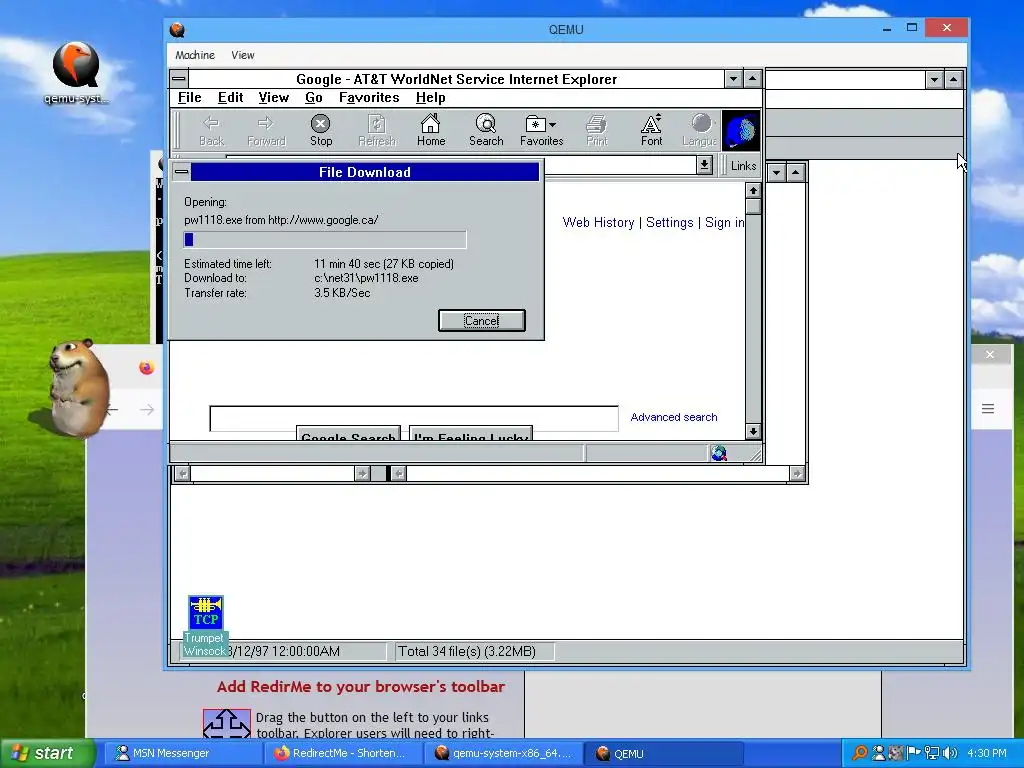Image resolution: width=1024 pixels, height=768 pixels.
Task: Switch to qemu-system-x86_64 taskbar item
Action: click(503, 753)
